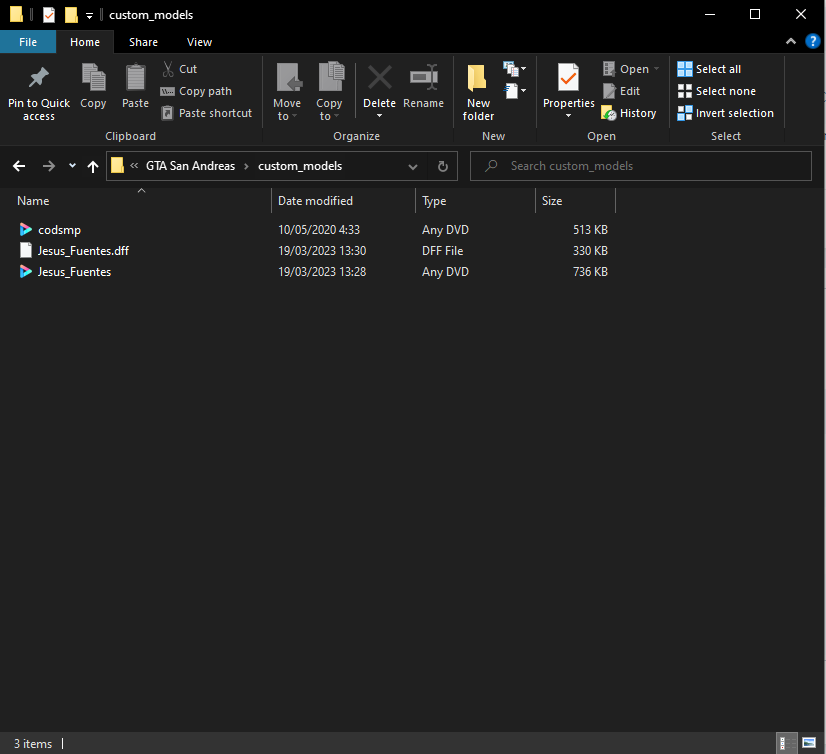The height and width of the screenshot is (754, 826).
Task: Switch to the Home tab
Action: [85, 42]
